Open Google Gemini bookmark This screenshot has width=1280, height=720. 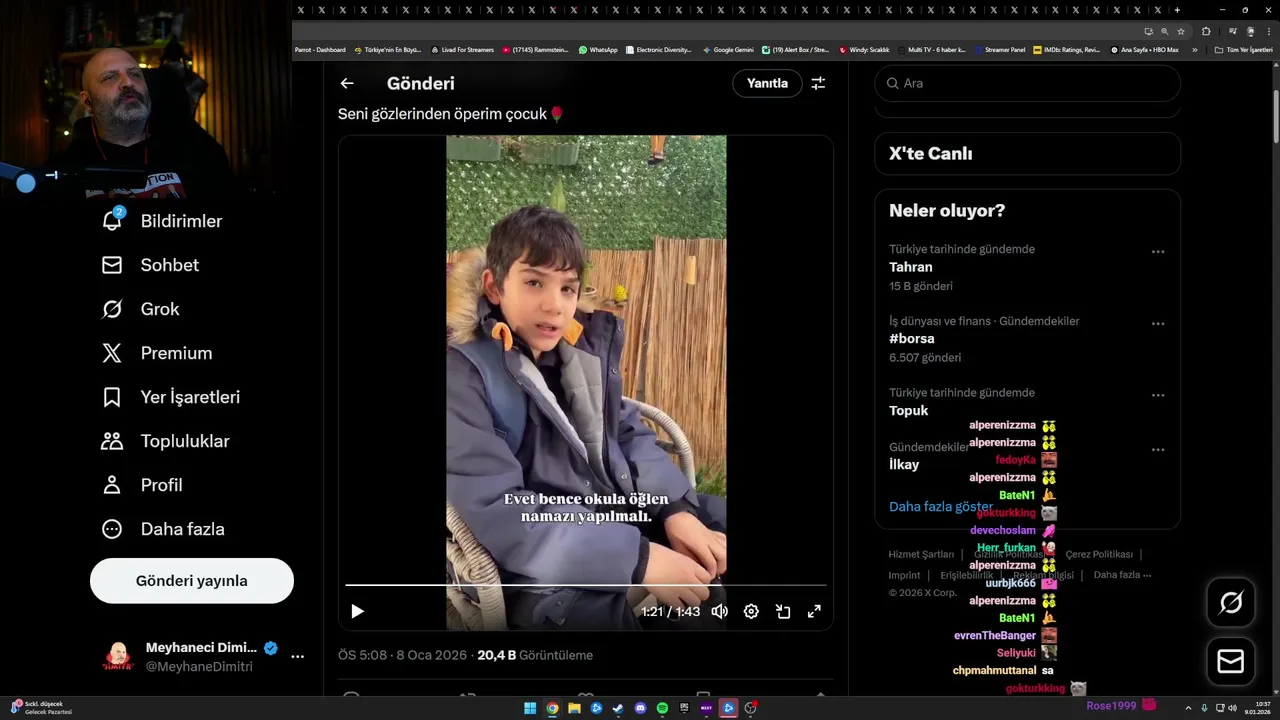[728, 49]
